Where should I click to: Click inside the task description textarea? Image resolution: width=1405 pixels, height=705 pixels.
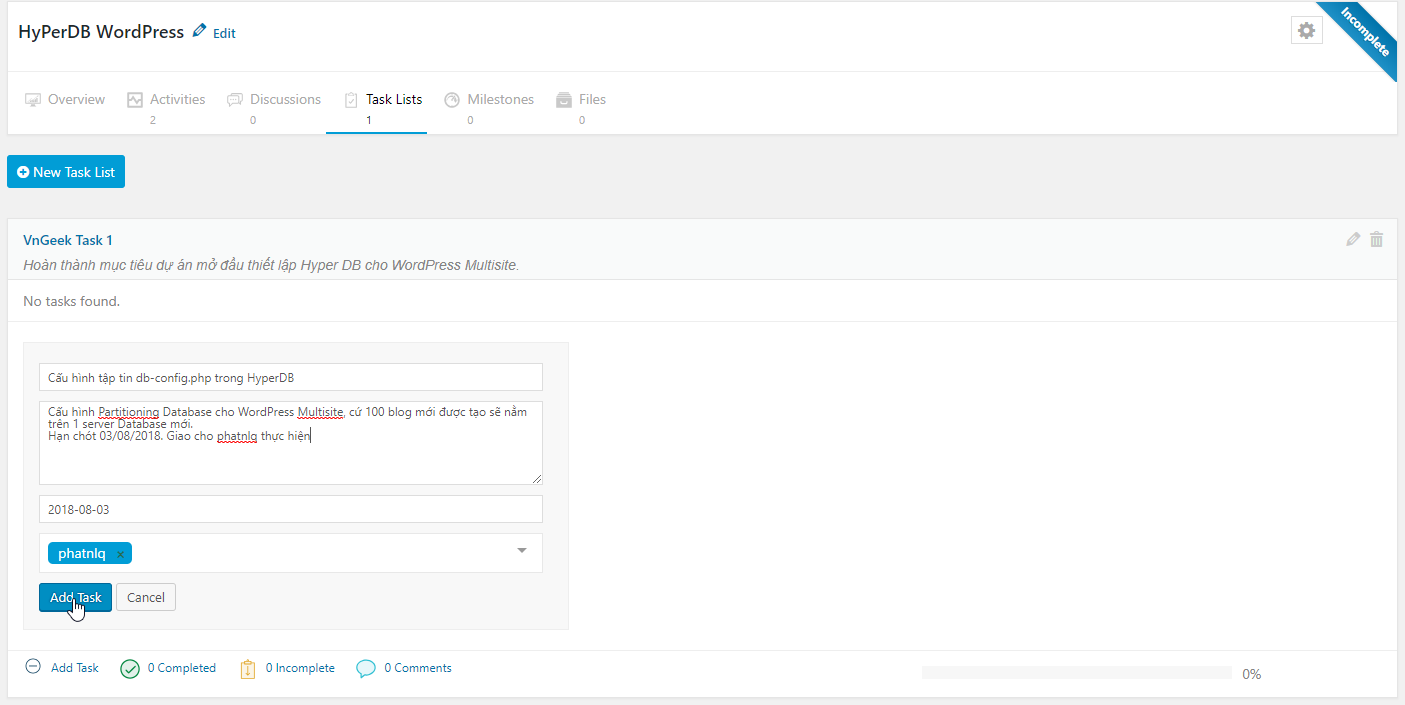(x=291, y=443)
